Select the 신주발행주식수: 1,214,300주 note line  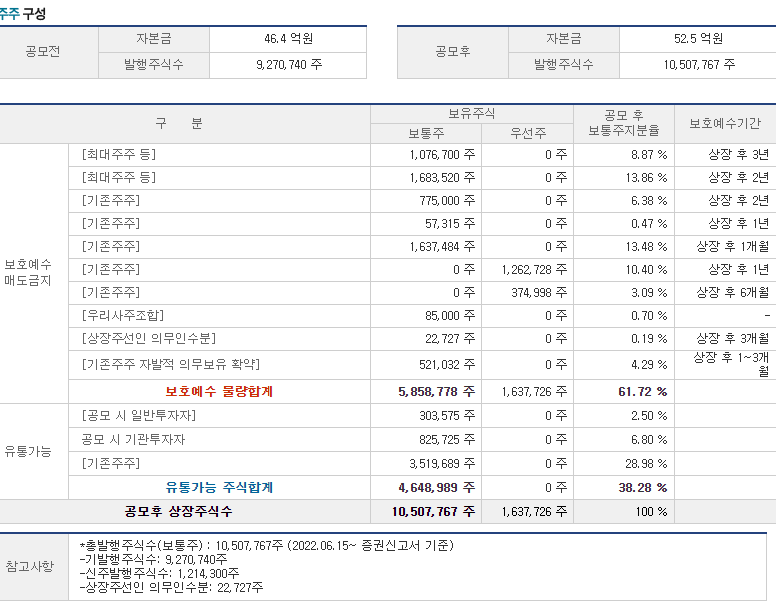(159, 573)
